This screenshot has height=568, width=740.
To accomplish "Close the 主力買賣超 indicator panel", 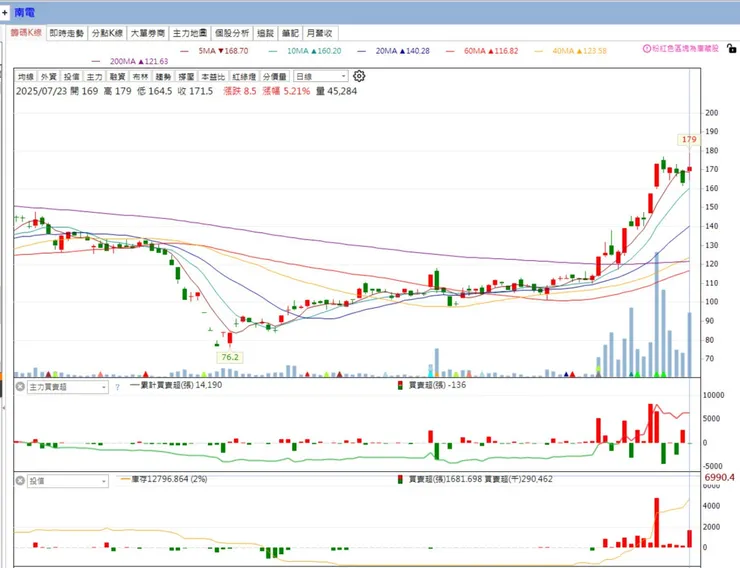I will click(x=20, y=387).
